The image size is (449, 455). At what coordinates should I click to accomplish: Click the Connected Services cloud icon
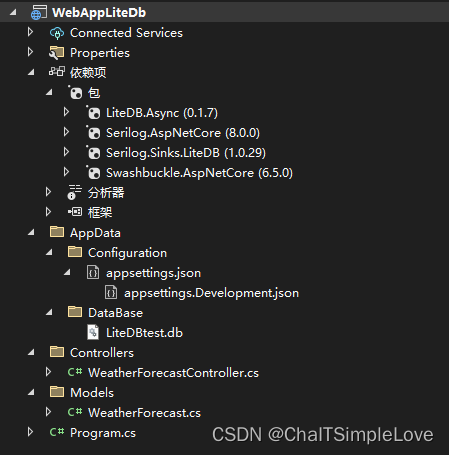[57, 33]
